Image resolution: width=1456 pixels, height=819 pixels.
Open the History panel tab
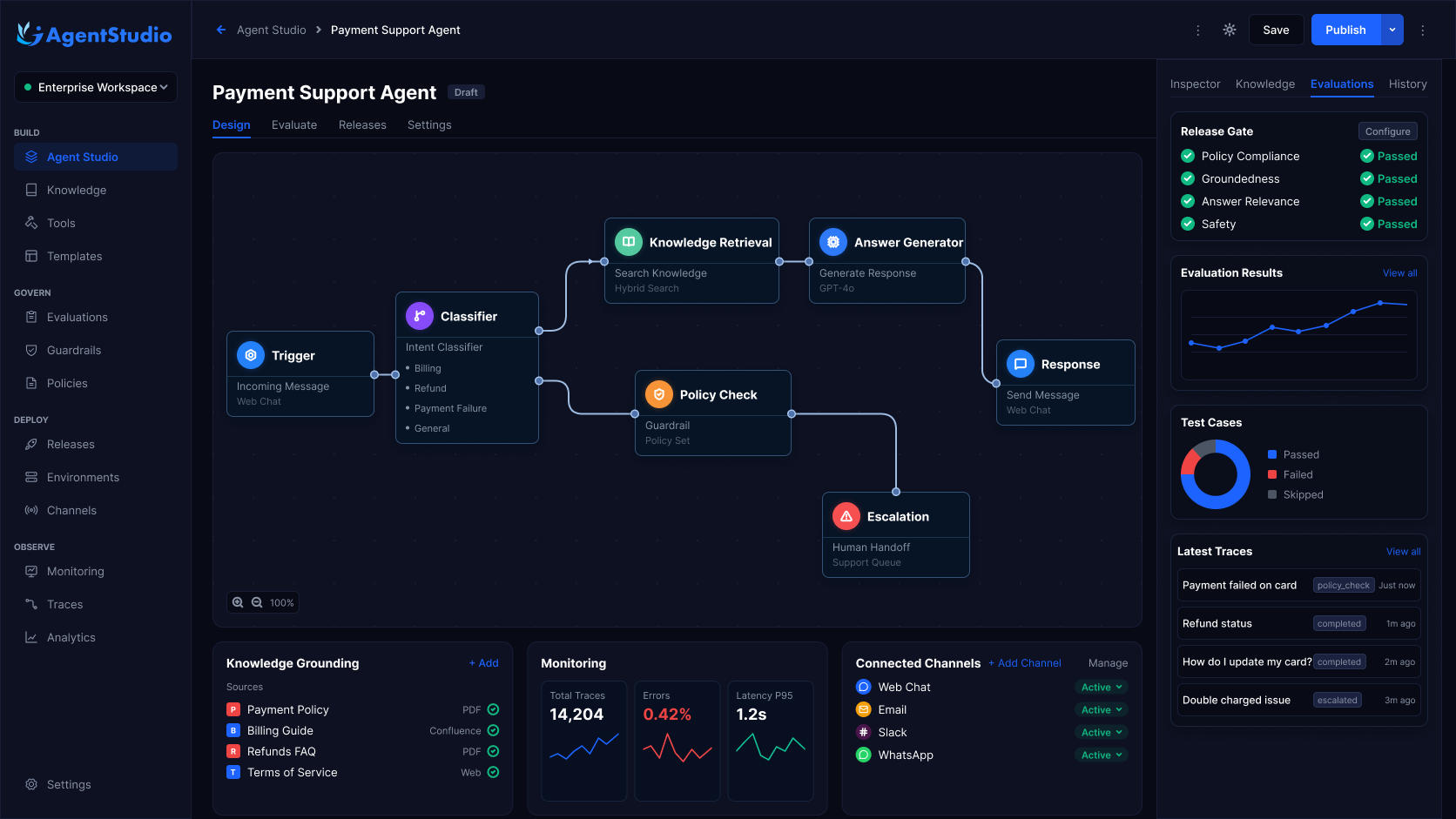tap(1407, 84)
